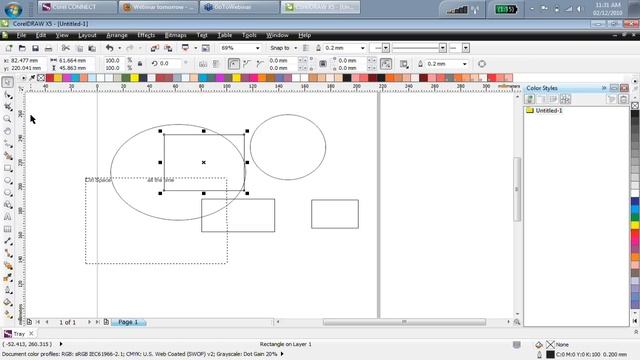This screenshot has height=360, width=640.
Task: Open the Bitmaps menu
Action: tap(176, 36)
